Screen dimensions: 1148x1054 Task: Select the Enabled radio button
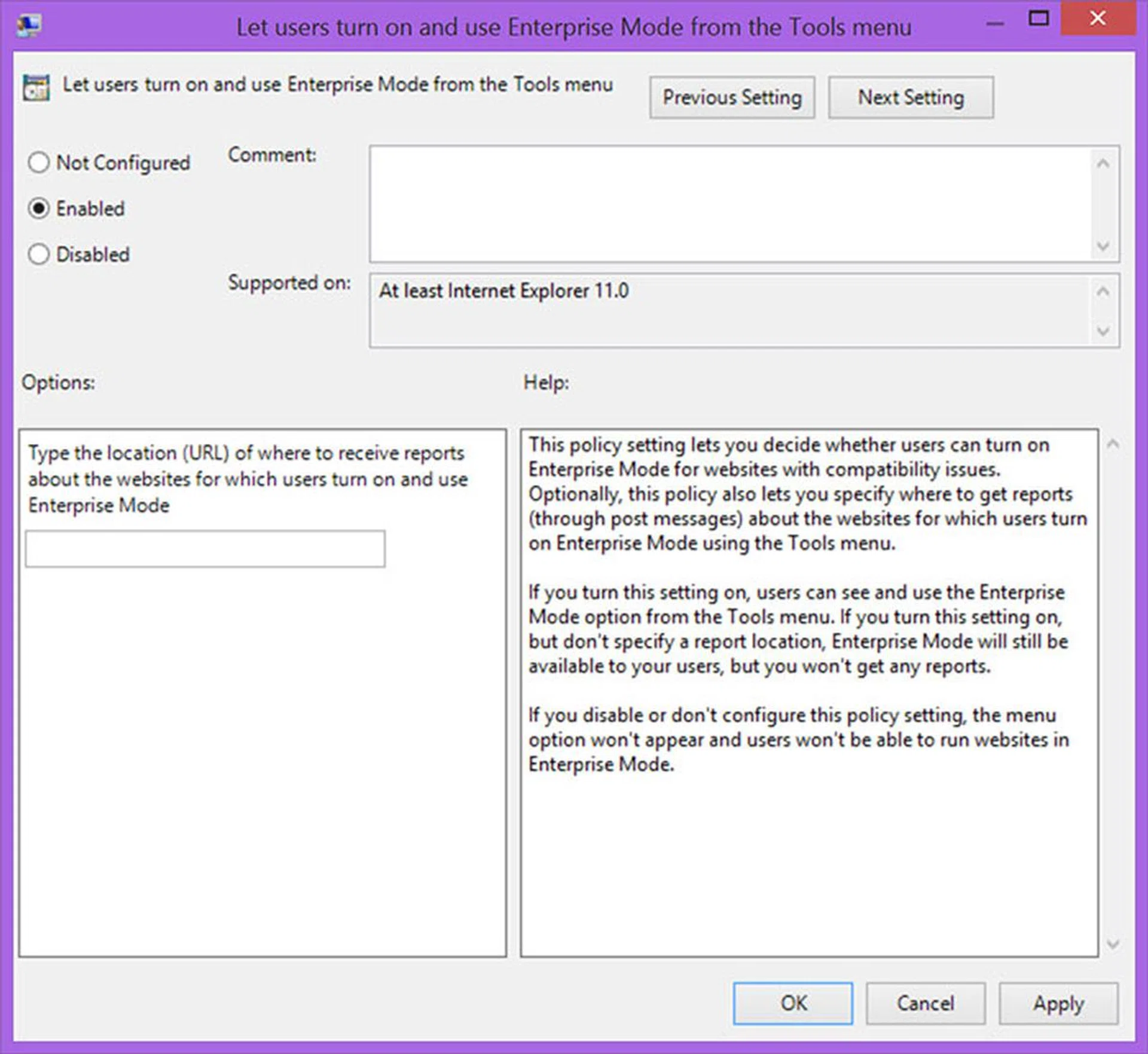pos(39,209)
